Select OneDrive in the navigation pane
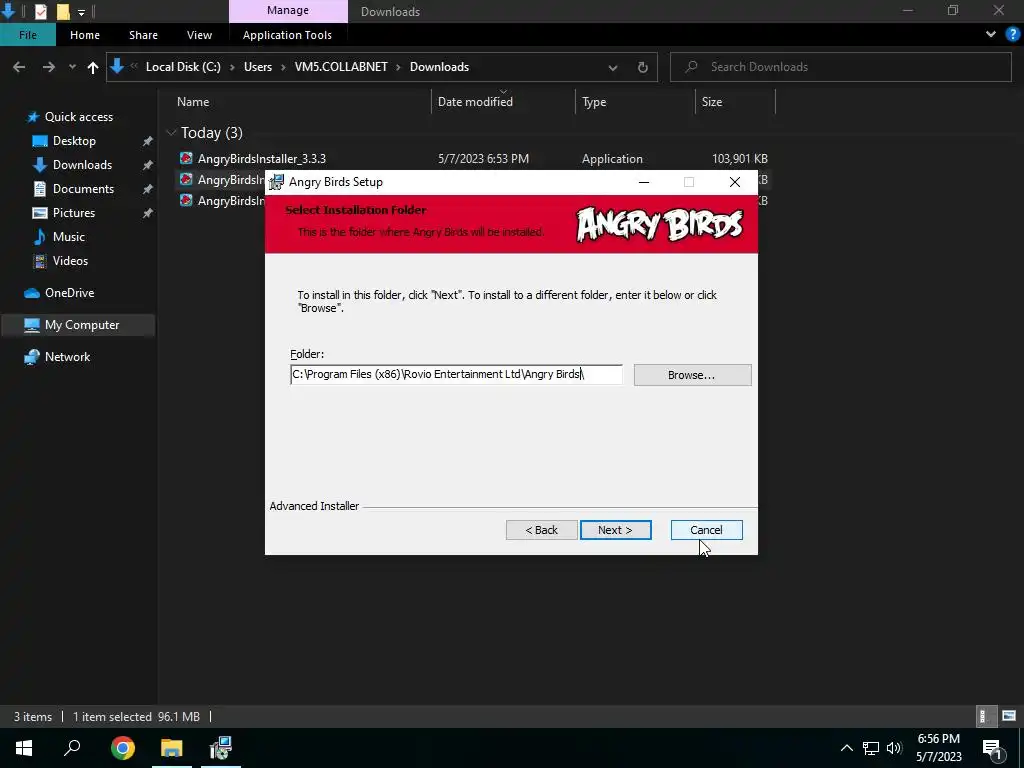 pos(69,293)
